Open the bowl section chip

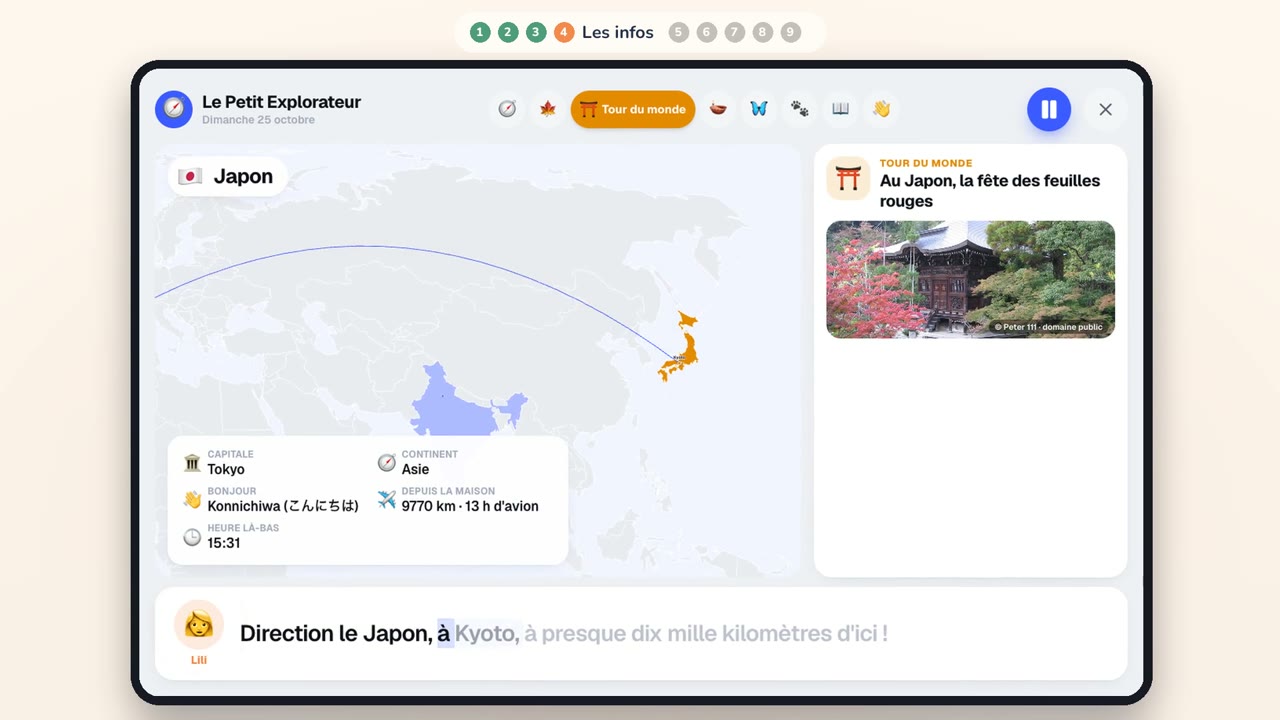718,109
